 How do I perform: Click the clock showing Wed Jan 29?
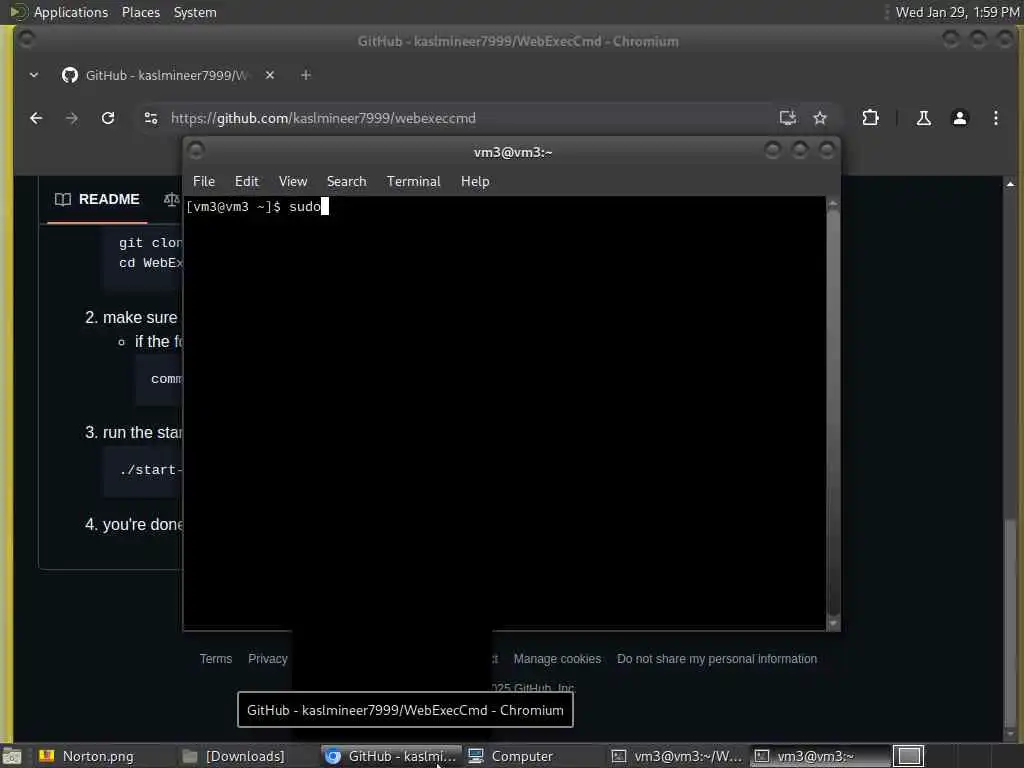click(x=957, y=12)
